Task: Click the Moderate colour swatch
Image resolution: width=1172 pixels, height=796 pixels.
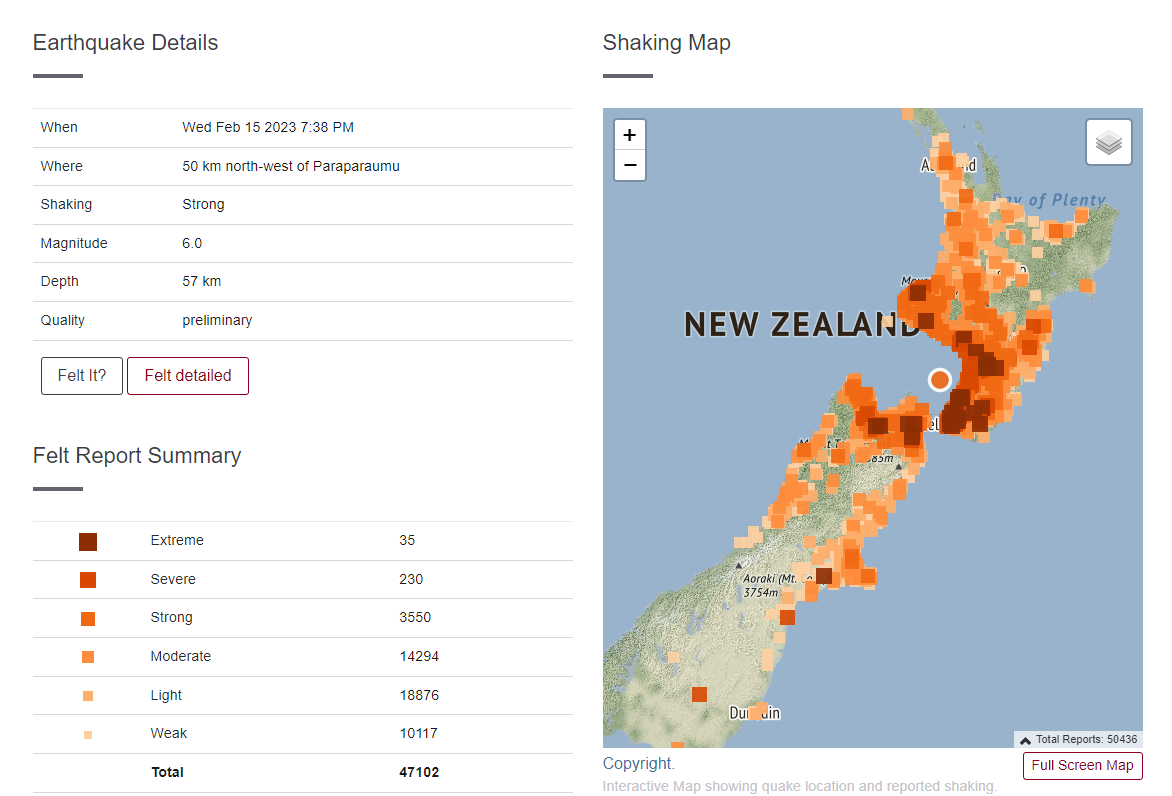Action: (x=88, y=657)
